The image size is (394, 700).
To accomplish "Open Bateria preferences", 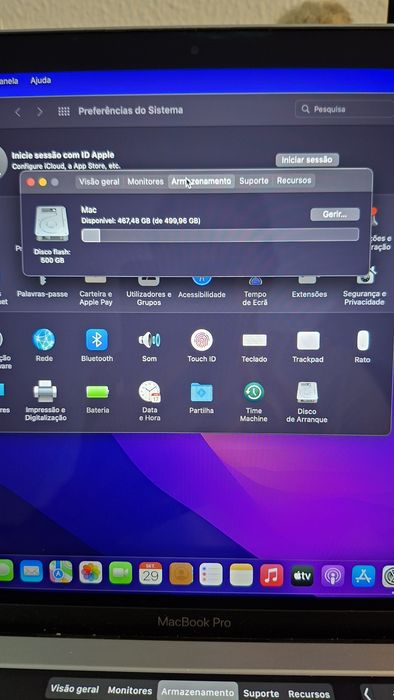I will coord(97,392).
